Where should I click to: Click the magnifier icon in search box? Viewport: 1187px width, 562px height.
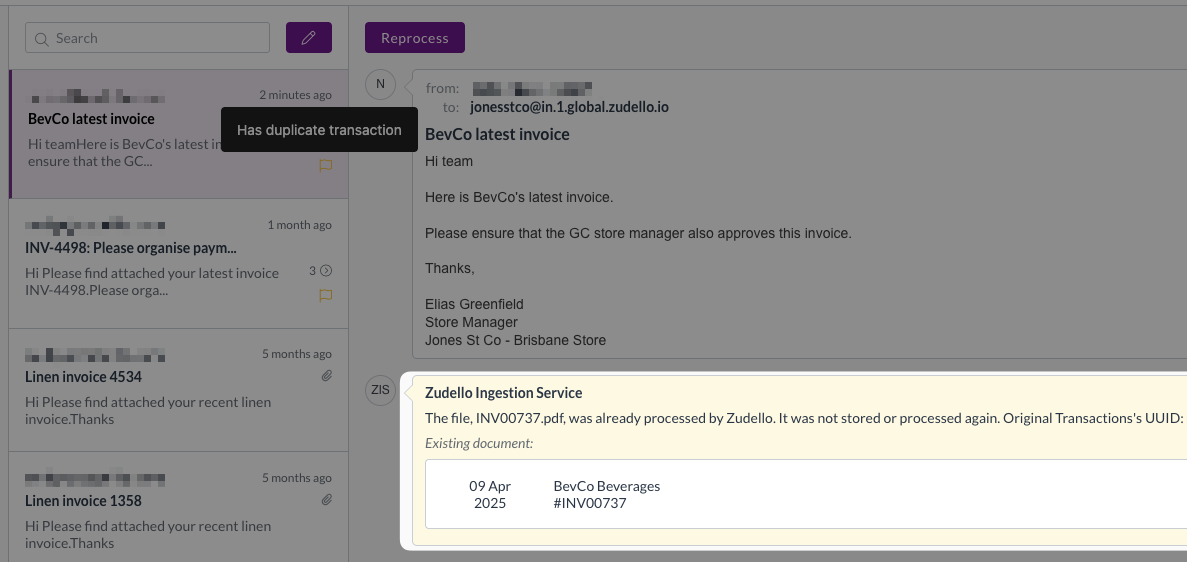pyautogui.click(x=42, y=39)
